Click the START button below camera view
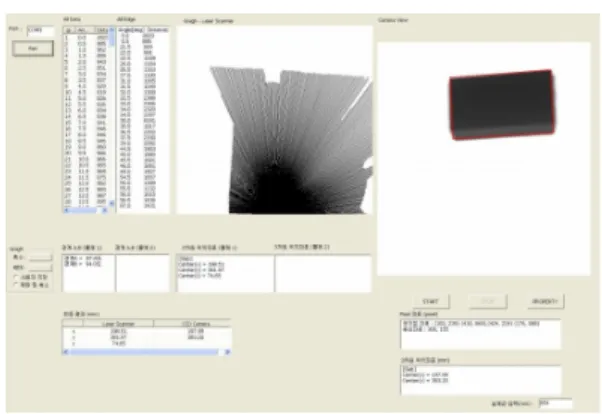The width and height of the screenshot is (602, 414). click(430, 301)
